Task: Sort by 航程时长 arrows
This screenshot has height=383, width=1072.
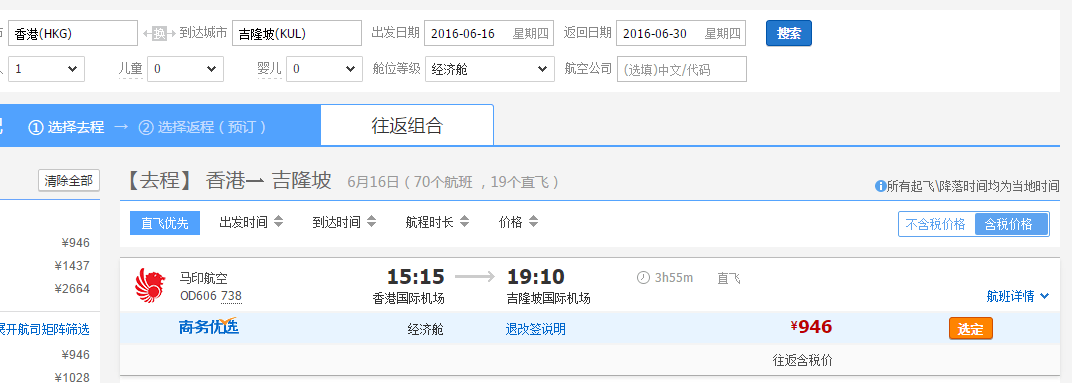Action: [x=464, y=222]
